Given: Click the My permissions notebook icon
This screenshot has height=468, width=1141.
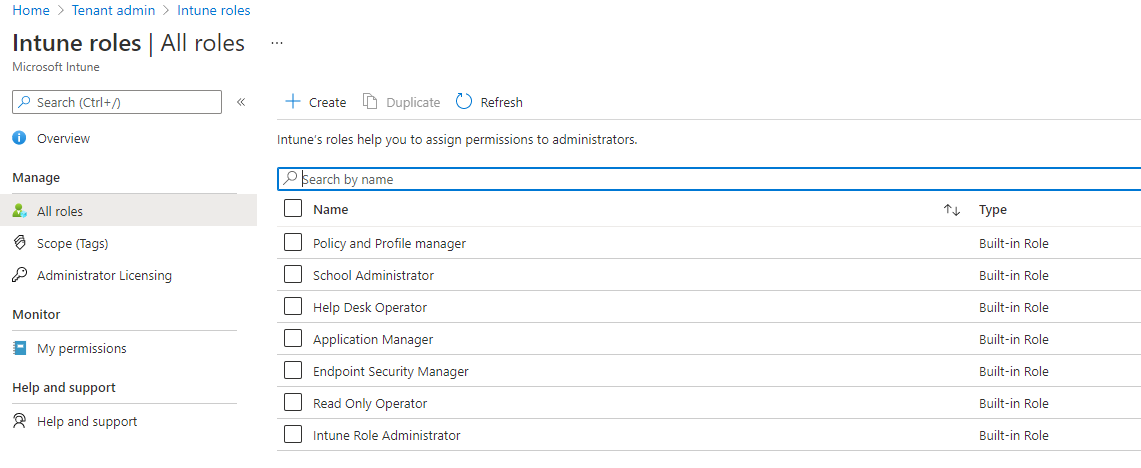Looking at the screenshot, I should tap(20, 349).
